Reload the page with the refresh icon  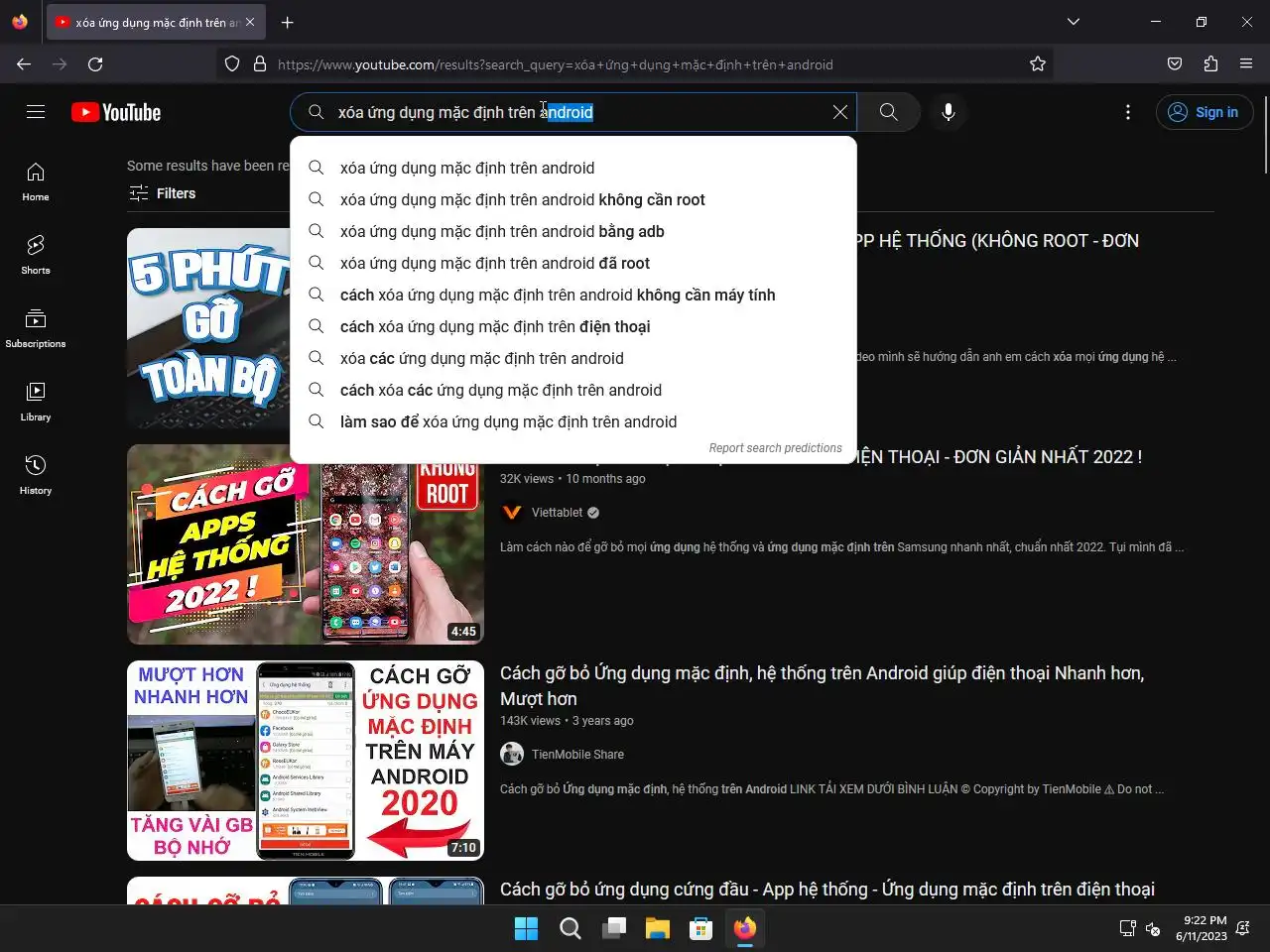tap(95, 64)
